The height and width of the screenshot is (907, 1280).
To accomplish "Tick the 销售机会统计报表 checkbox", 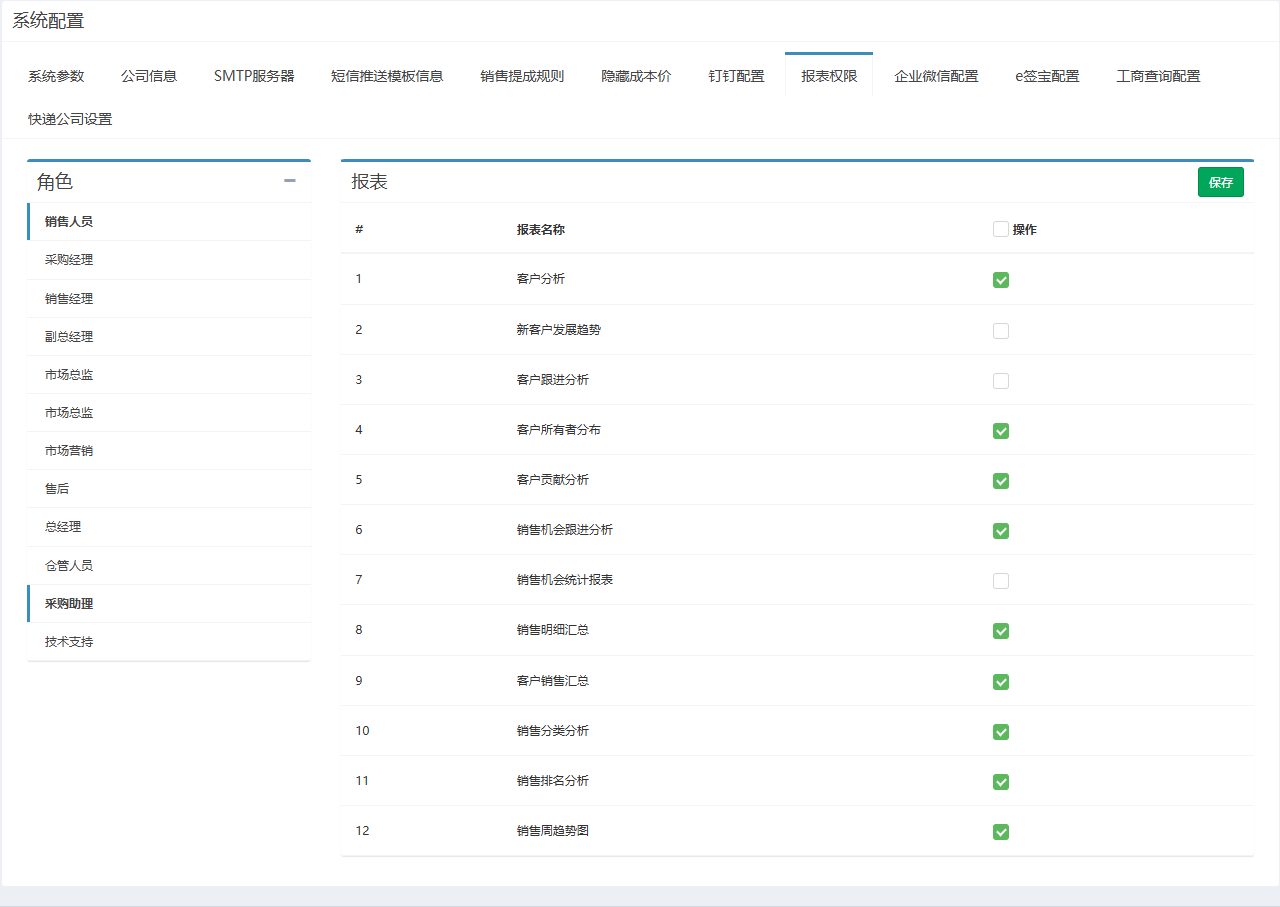I will pos(1001,580).
